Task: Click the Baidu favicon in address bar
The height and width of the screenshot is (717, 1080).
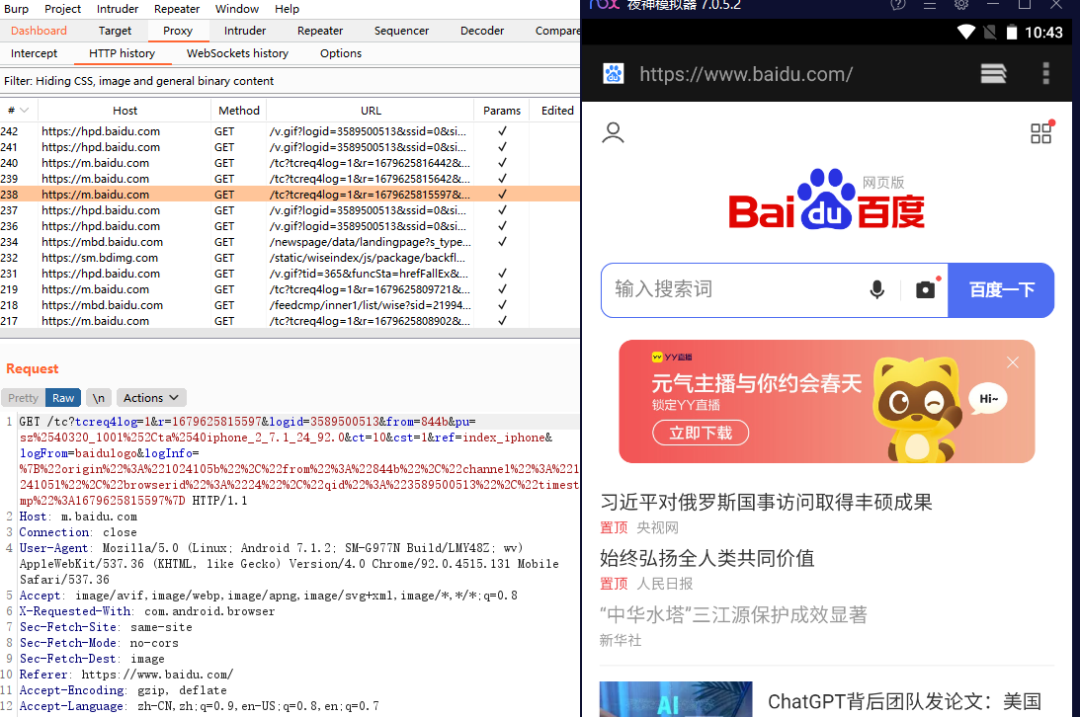Action: (613, 73)
